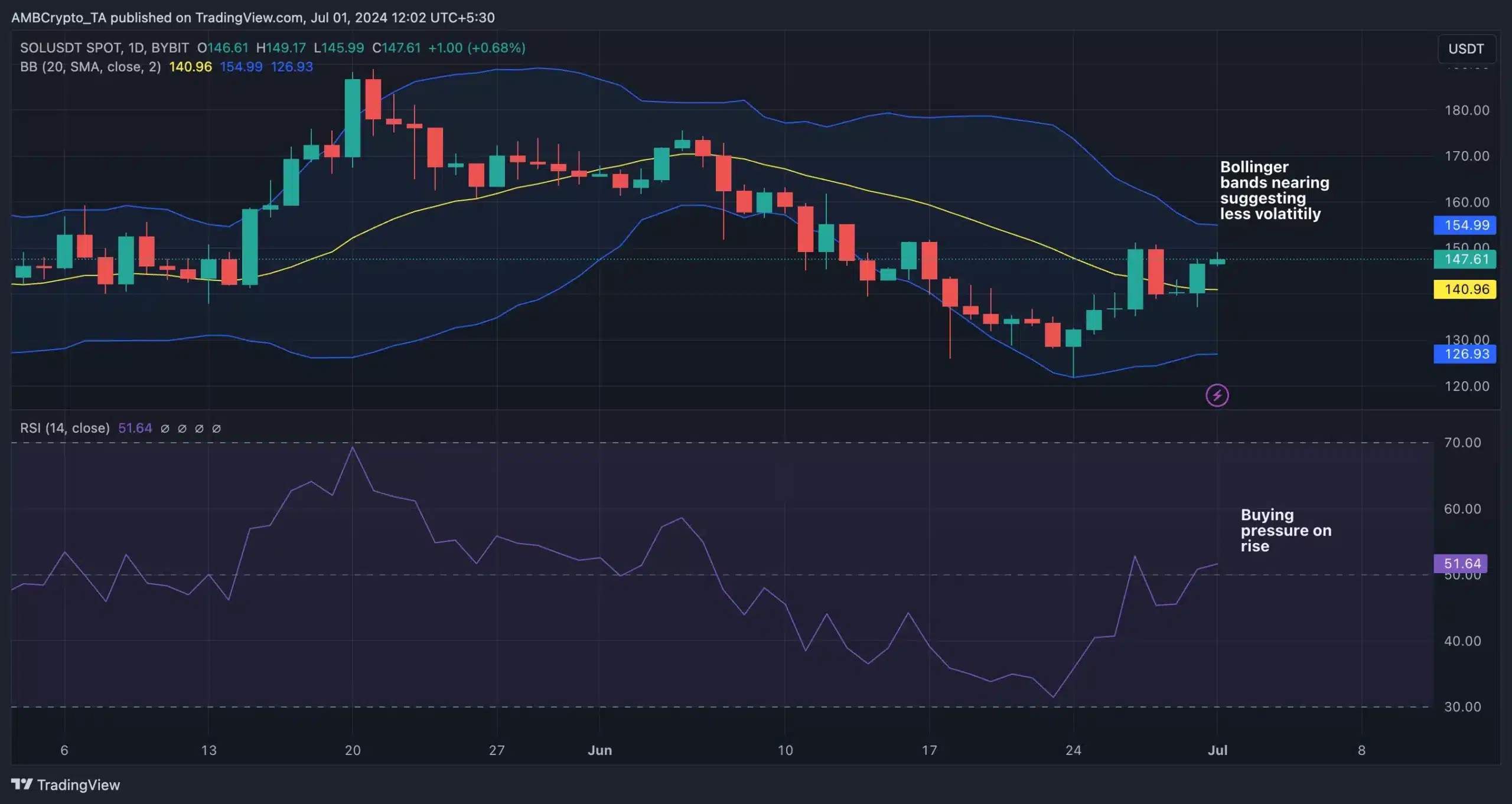Click the RSI peak point near 70 line
Viewport: 1512px width, 804px height.
pyautogui.click(x=353, y=447)
